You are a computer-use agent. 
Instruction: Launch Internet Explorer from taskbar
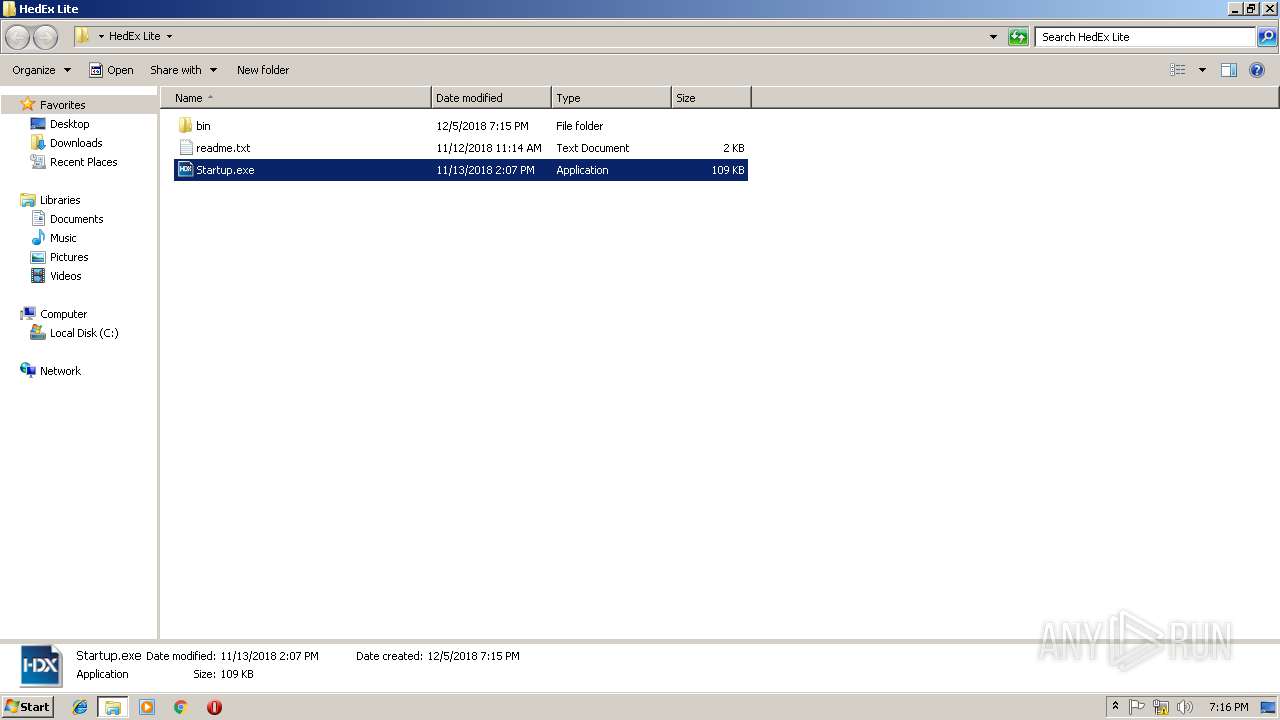[x=80, y=707]
